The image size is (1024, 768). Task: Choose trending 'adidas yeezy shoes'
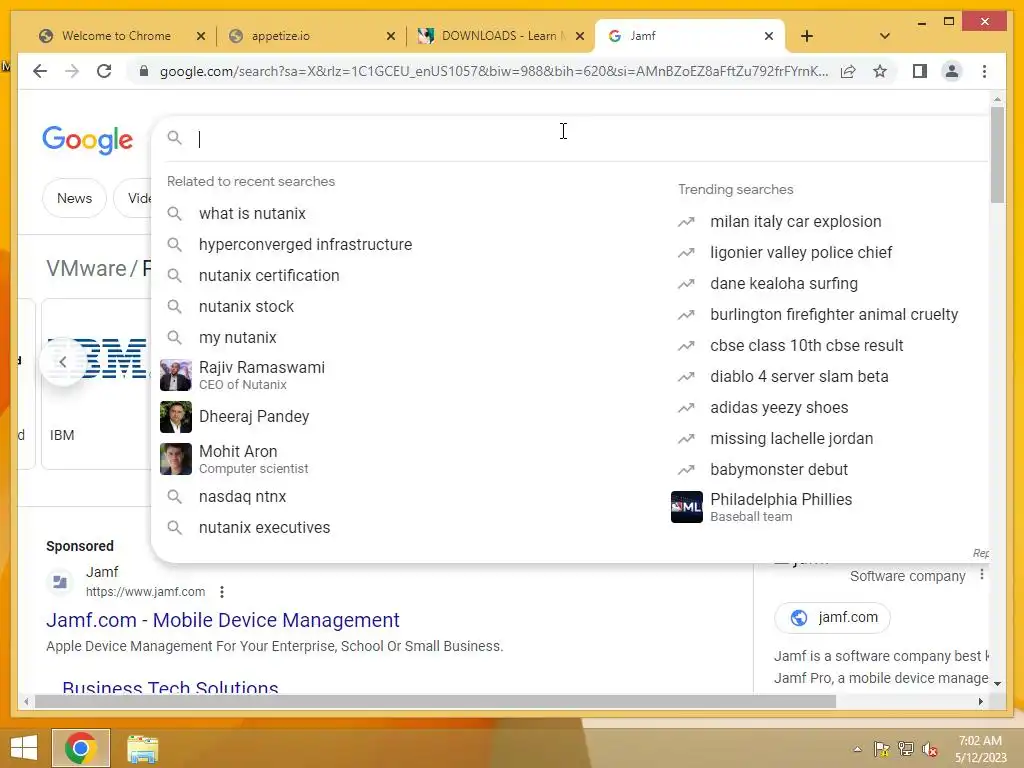(x=779, y=408)
